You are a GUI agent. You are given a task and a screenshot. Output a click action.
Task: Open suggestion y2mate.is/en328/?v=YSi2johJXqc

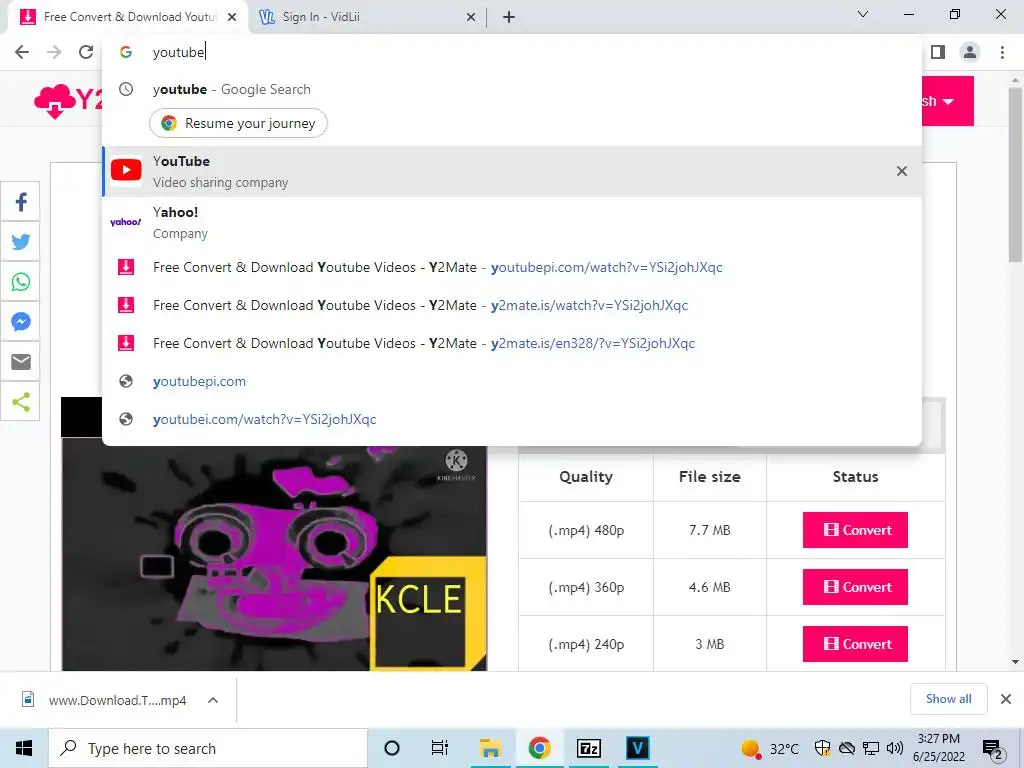(x=511, y=343)
